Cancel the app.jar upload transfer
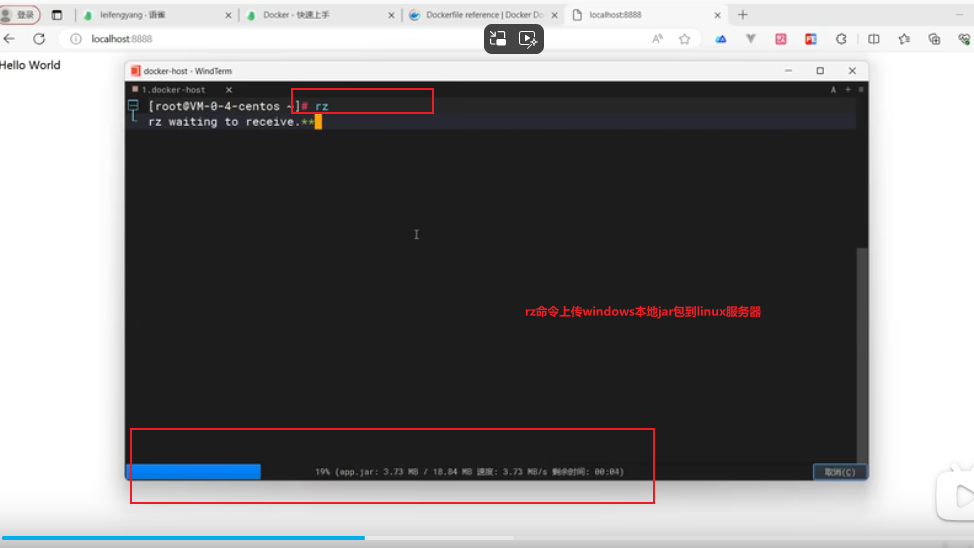 click(x=840, y=472)
